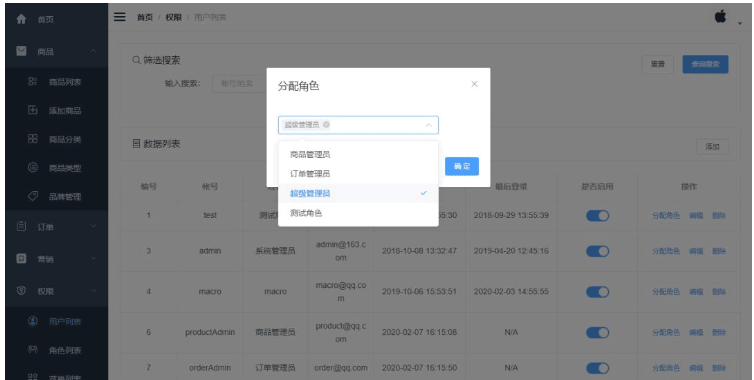754x380 pixels.
Task: Click the 营销 marketing icon
Action: pyautogui.click(x=21, y=258)
